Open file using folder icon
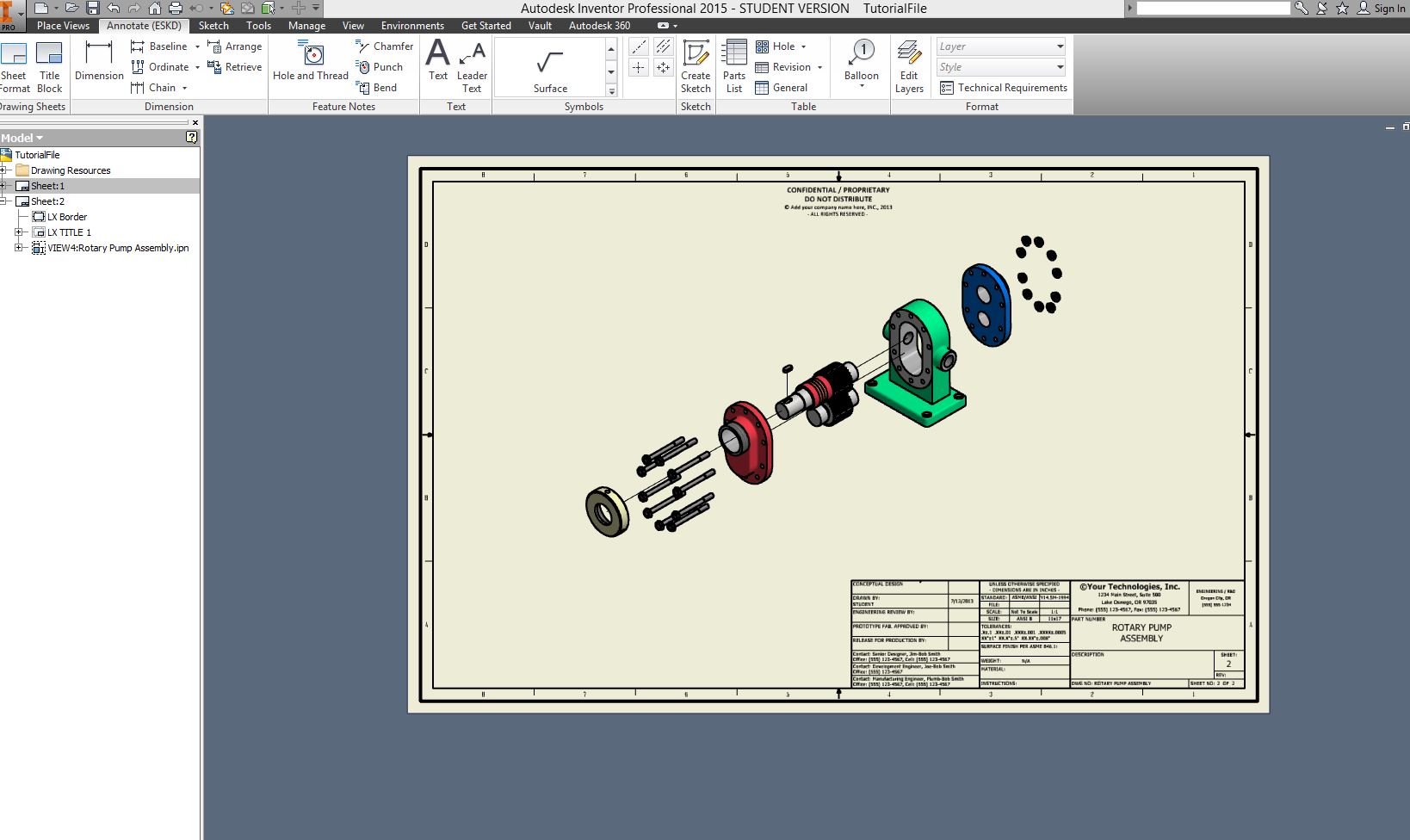 pos(72,8)
